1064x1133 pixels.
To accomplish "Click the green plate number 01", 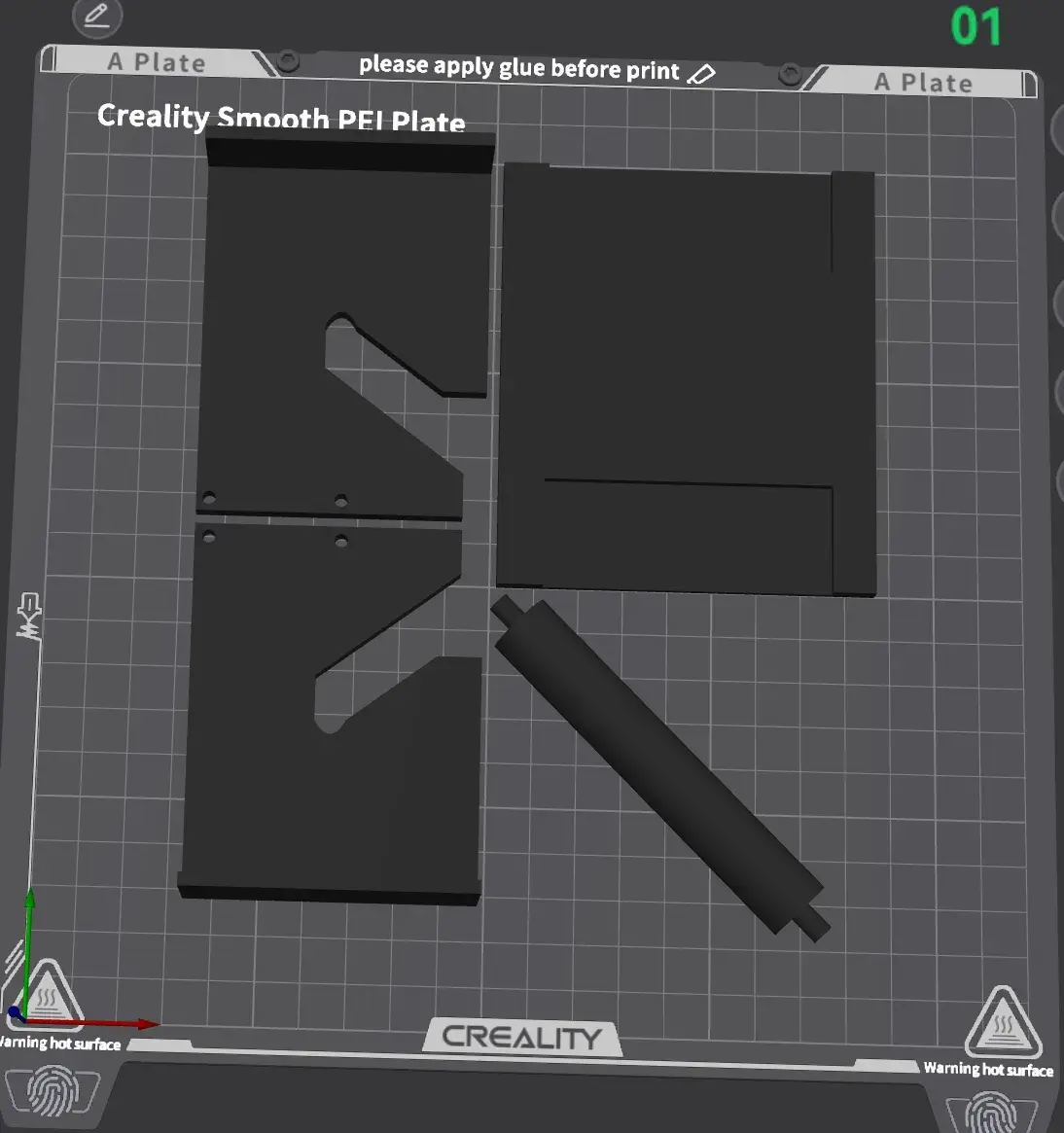I will coord(975,26).
